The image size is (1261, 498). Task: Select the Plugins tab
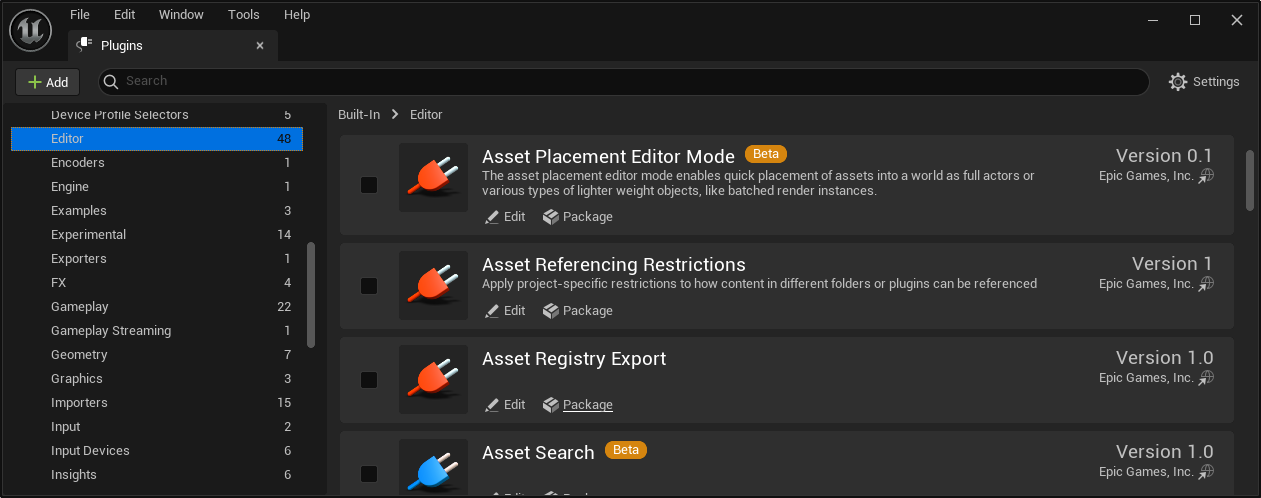(x=172, y=46)
